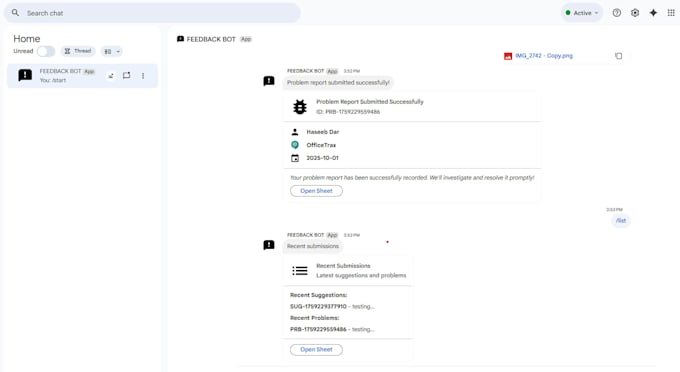Click the calendar icon next to 2025-10-01

click(295, 158)
